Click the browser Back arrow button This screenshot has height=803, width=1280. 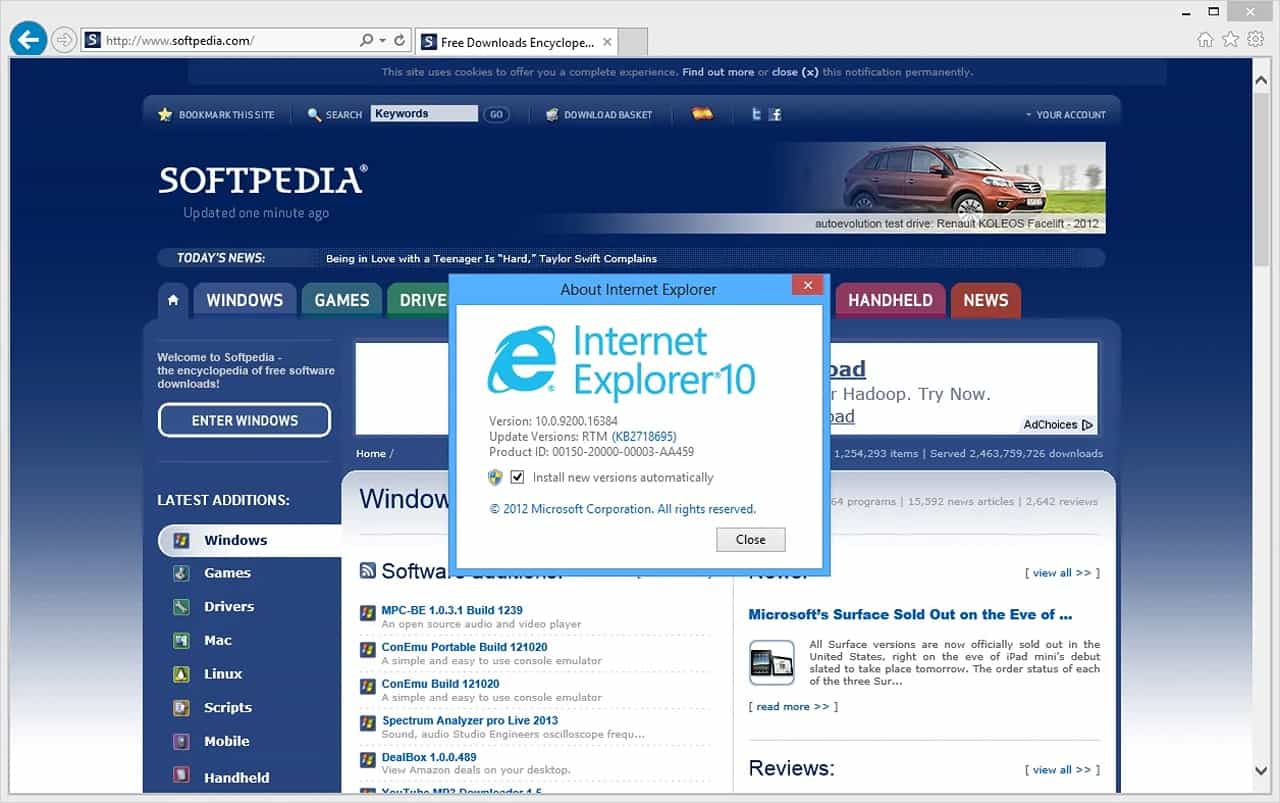pos(28,40)
